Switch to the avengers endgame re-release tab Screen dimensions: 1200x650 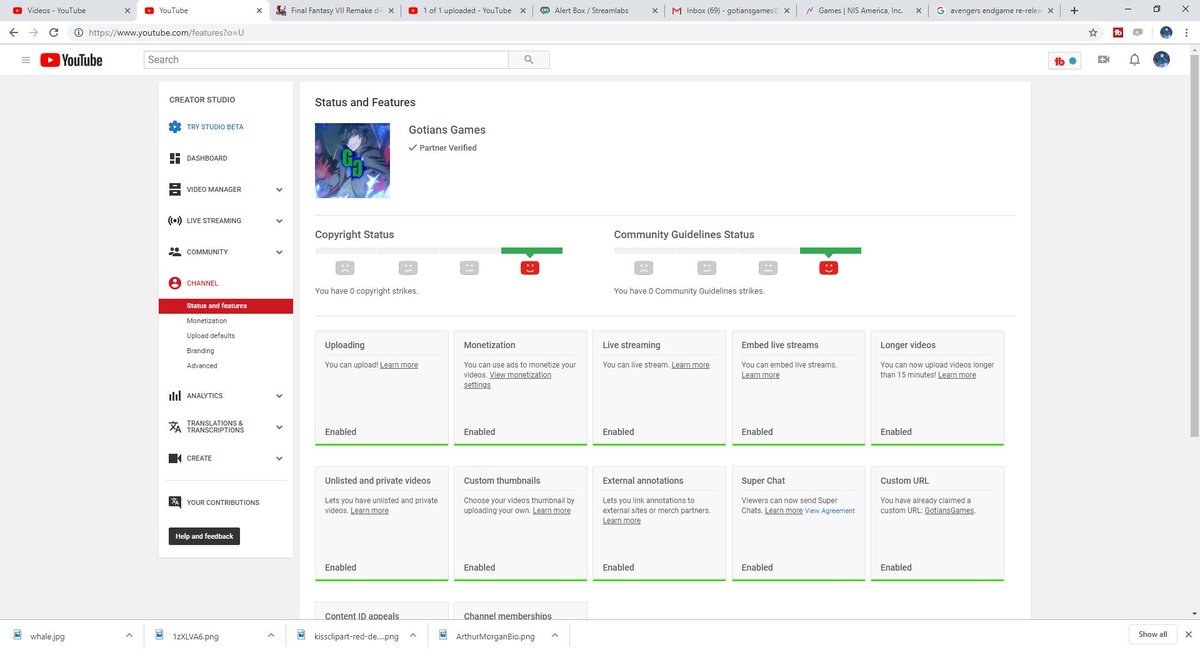(992, 10)
